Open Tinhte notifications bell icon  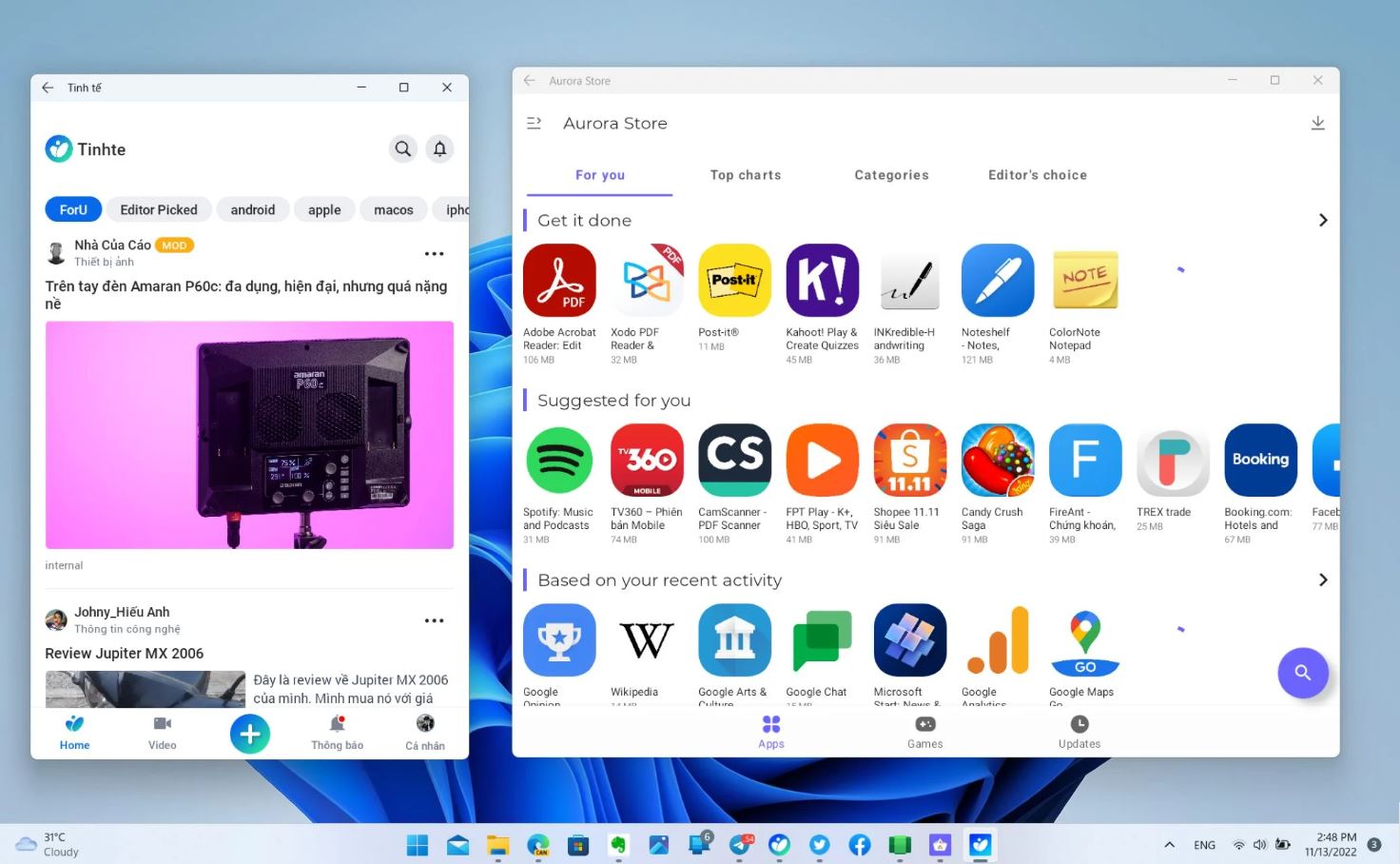[x=439, y=148]
